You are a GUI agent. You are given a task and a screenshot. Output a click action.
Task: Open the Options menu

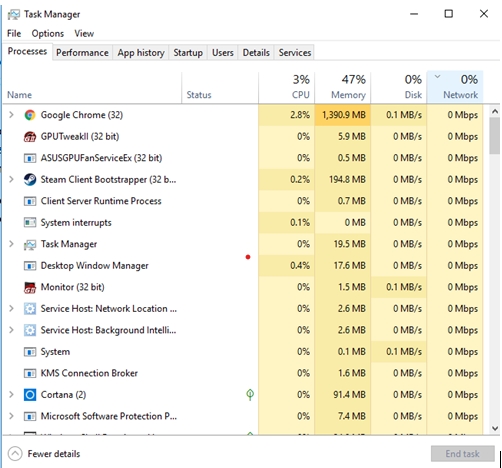pos(48,34)
